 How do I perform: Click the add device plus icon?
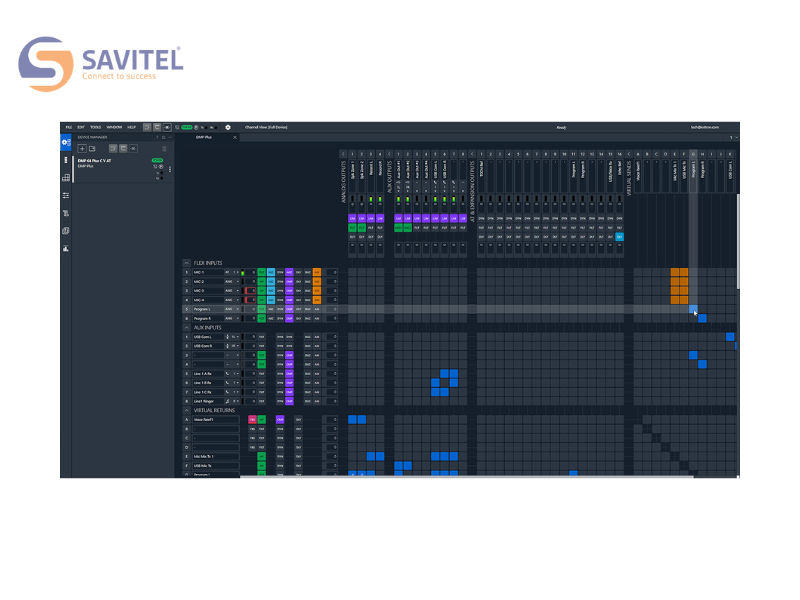[x=82, y=148]
